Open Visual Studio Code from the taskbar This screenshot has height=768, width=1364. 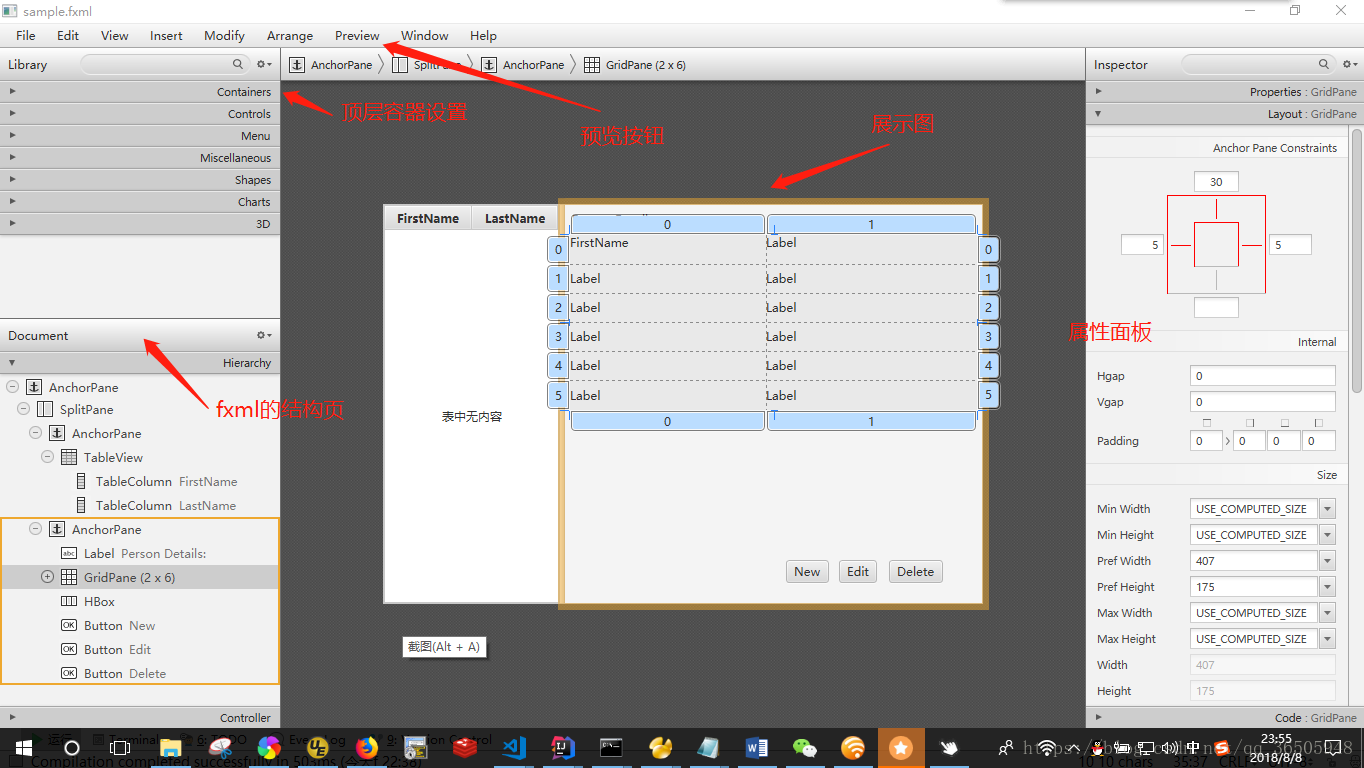514,747
